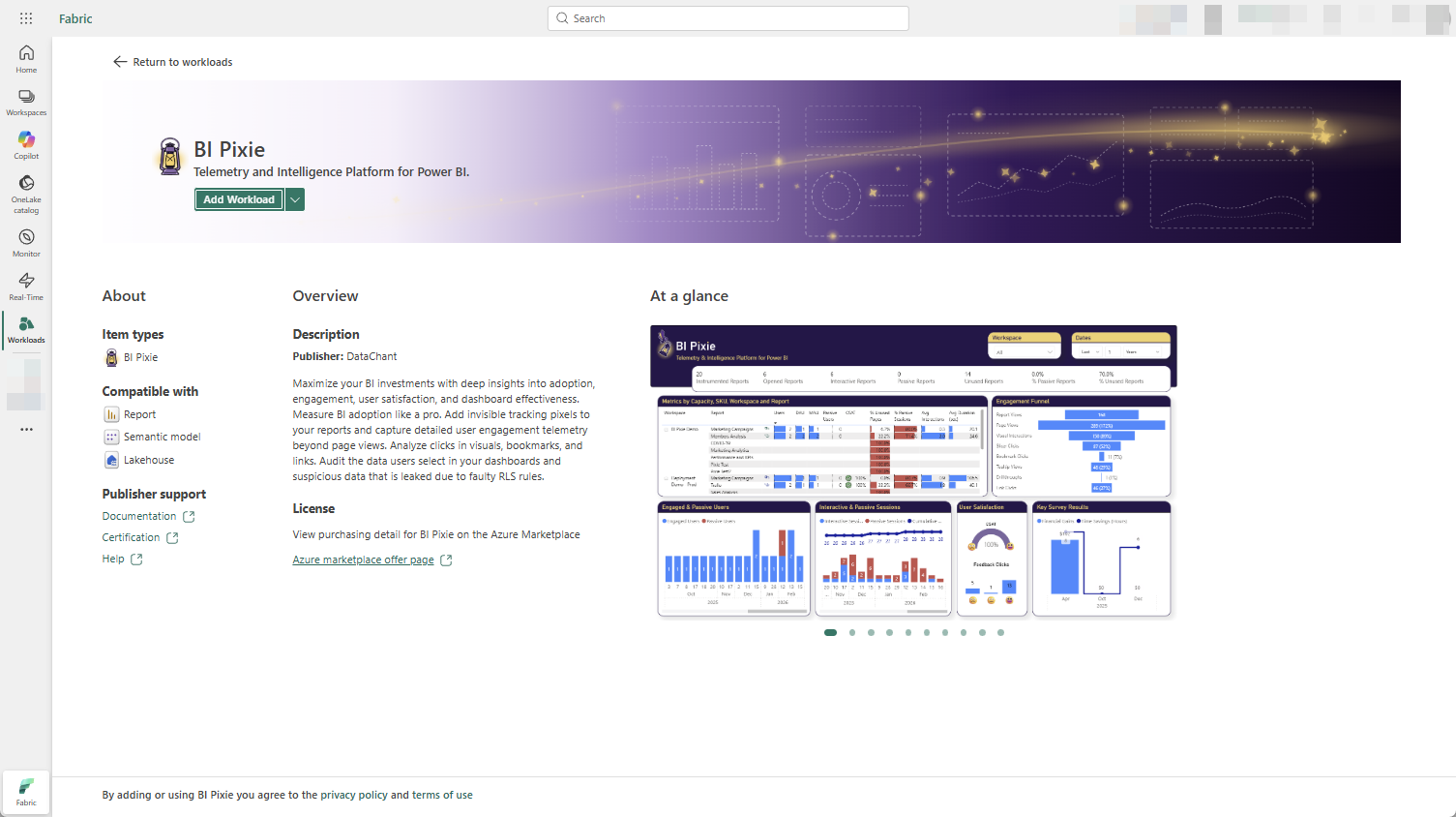Click the Fabric experience switcher icon

[26, 792]
